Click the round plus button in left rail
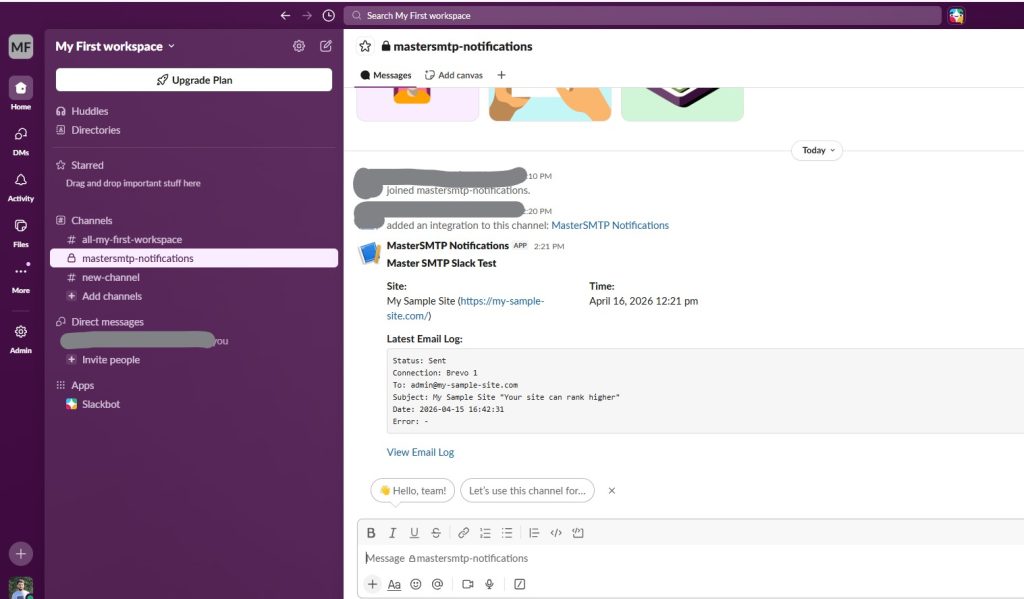Screen dimensions: 1024x599 (21, 554)
